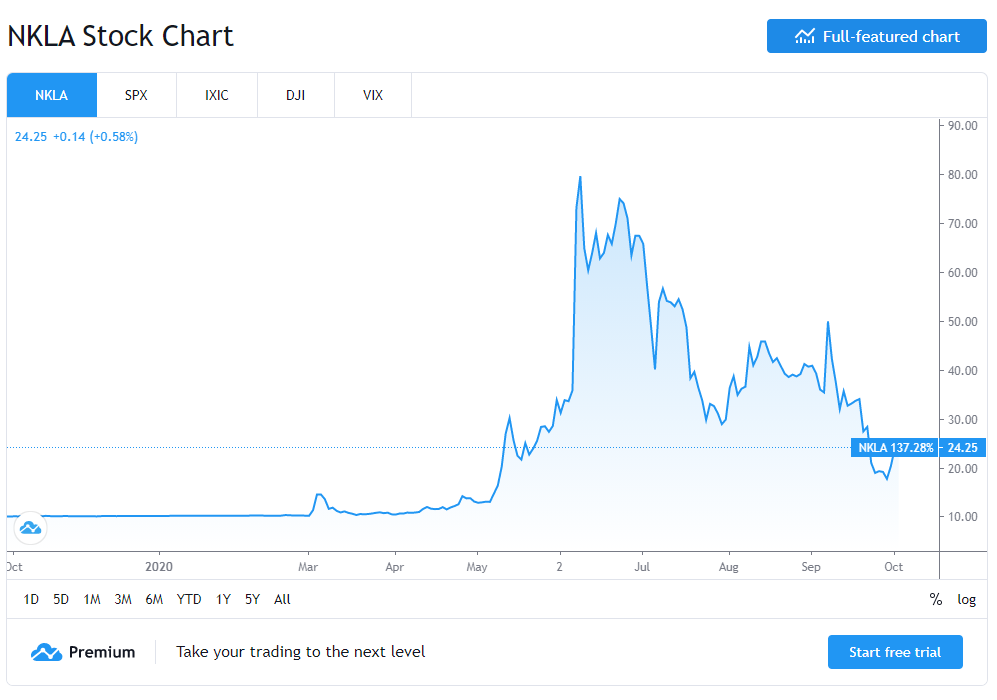
Task: Click the May label on time axis
Action: click(x=476, y=566)
